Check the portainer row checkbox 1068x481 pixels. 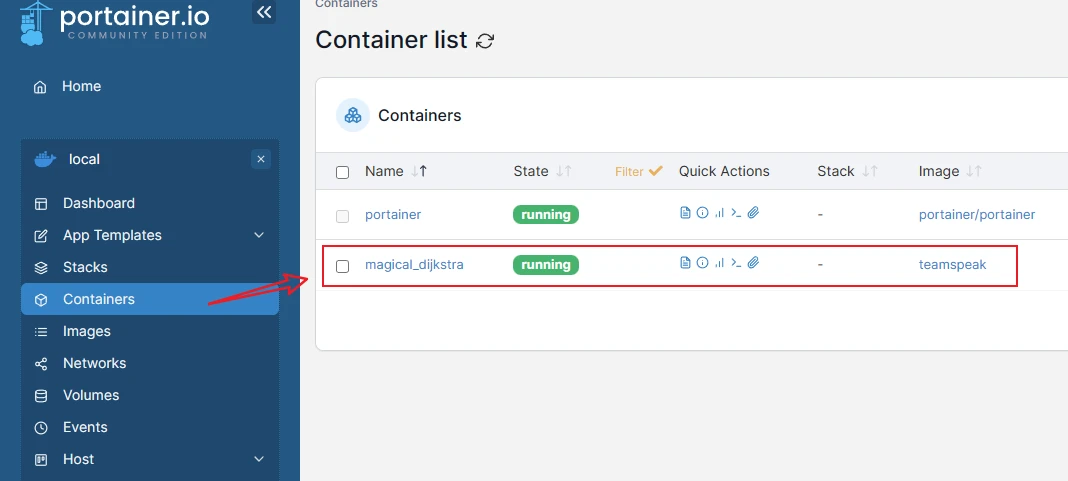click(343, 216)
